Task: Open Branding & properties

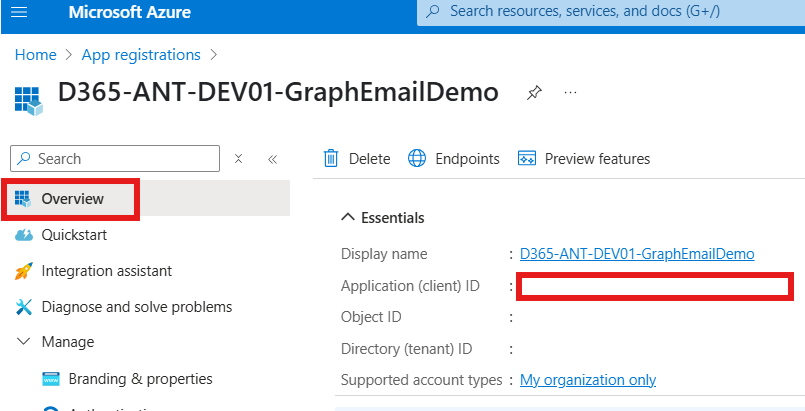Action: pos(140,379)
